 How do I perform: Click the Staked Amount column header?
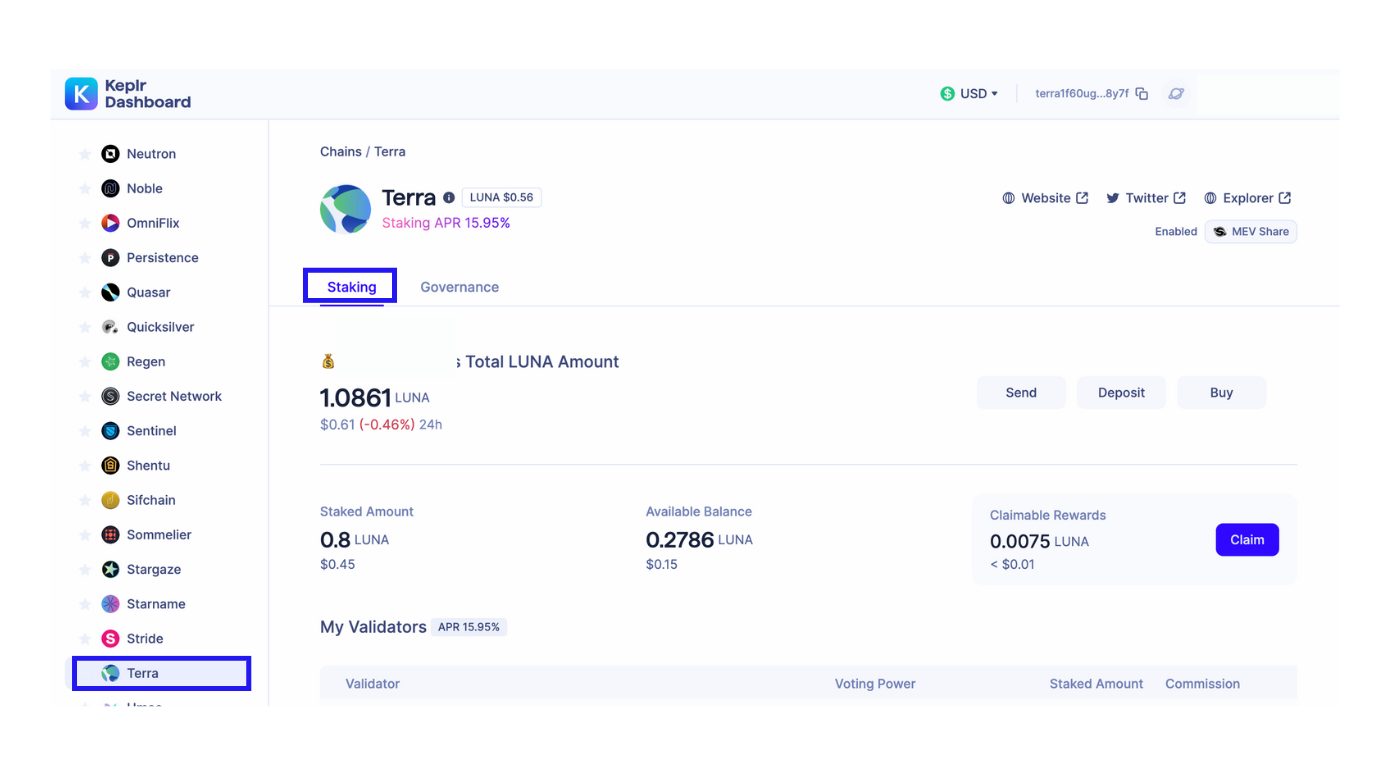pos(1096,684)
